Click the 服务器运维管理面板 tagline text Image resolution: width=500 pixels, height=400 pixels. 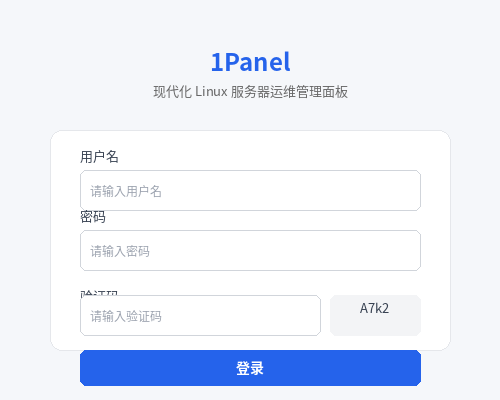(x=289, y=92)
